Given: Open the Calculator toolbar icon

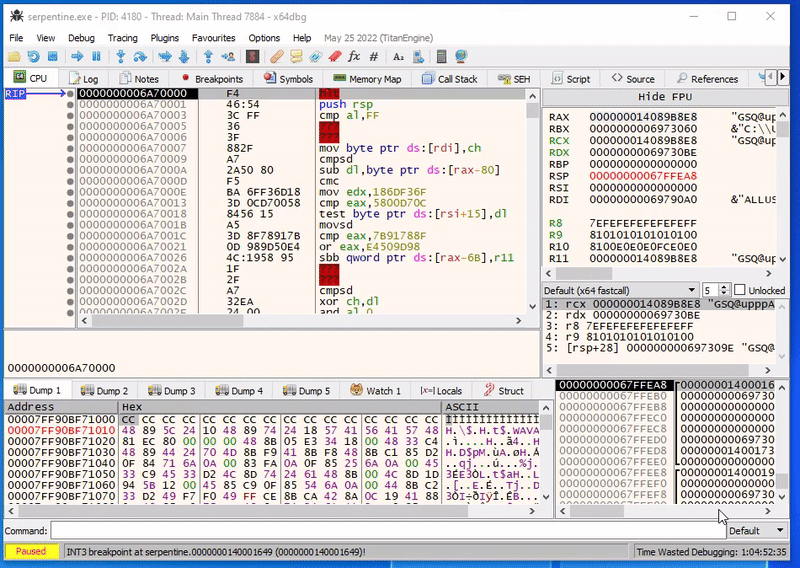Looking at the screenshot, I should [442, 57].
